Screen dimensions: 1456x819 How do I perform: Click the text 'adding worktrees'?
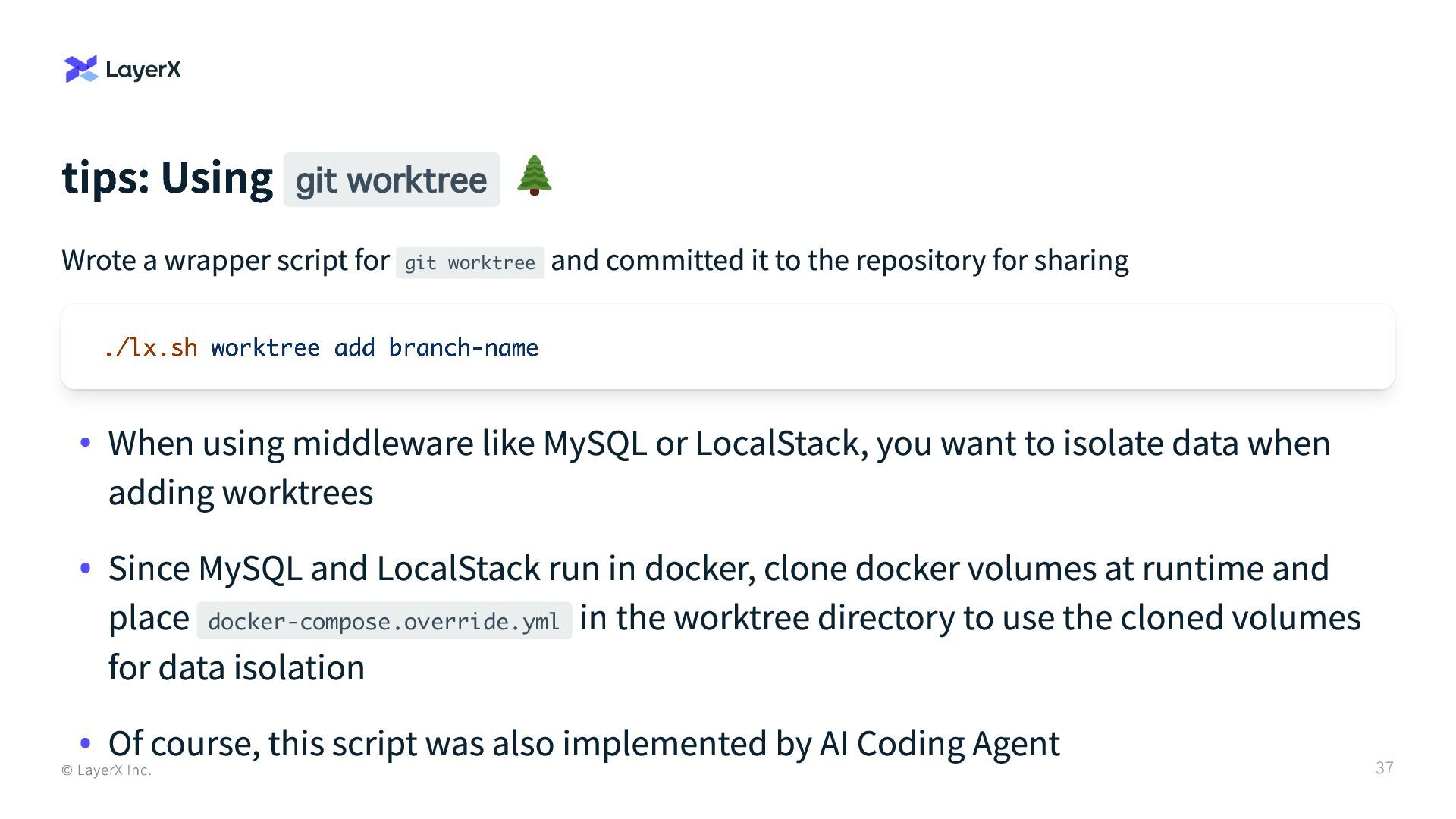pyautogui.click(x=240, y=492)
